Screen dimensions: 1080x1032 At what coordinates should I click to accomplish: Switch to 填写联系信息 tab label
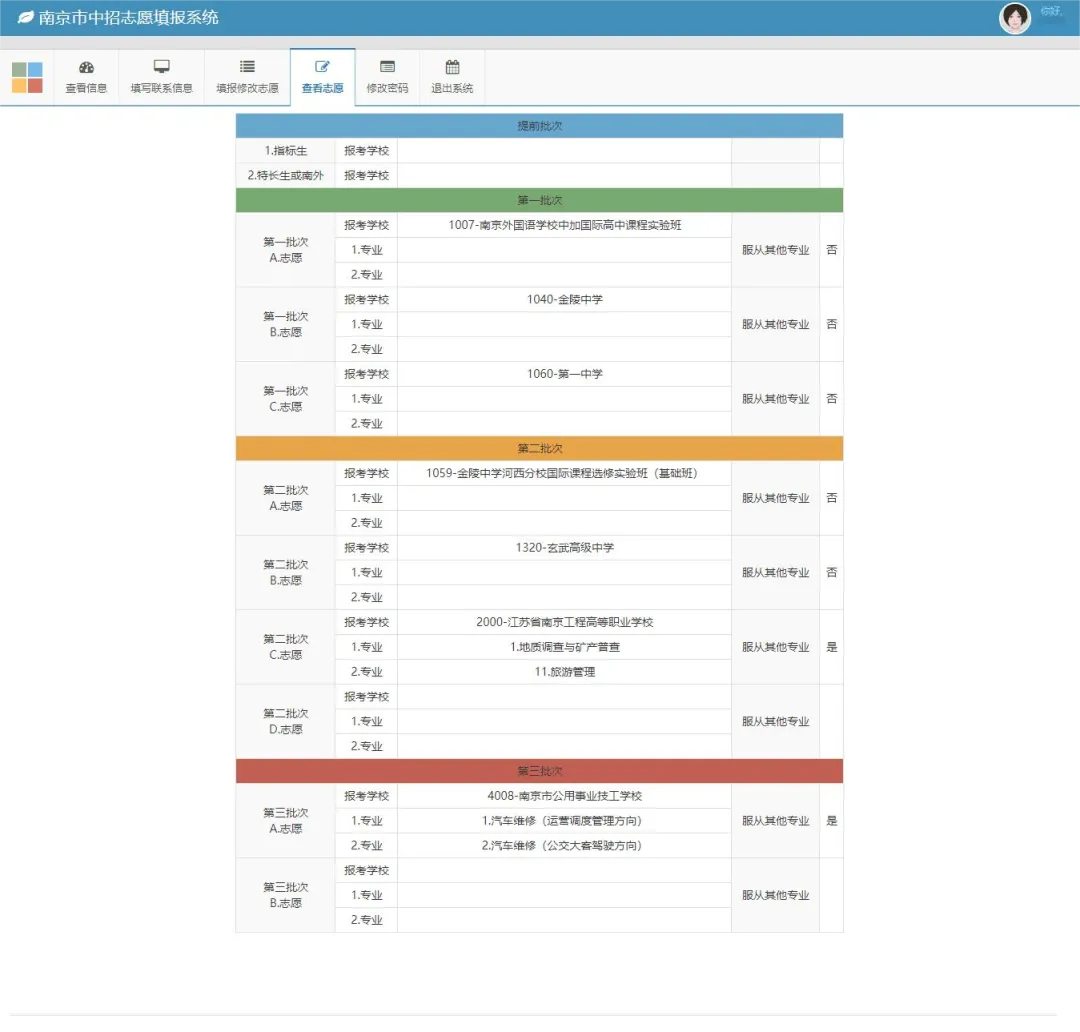coord(162,88)
